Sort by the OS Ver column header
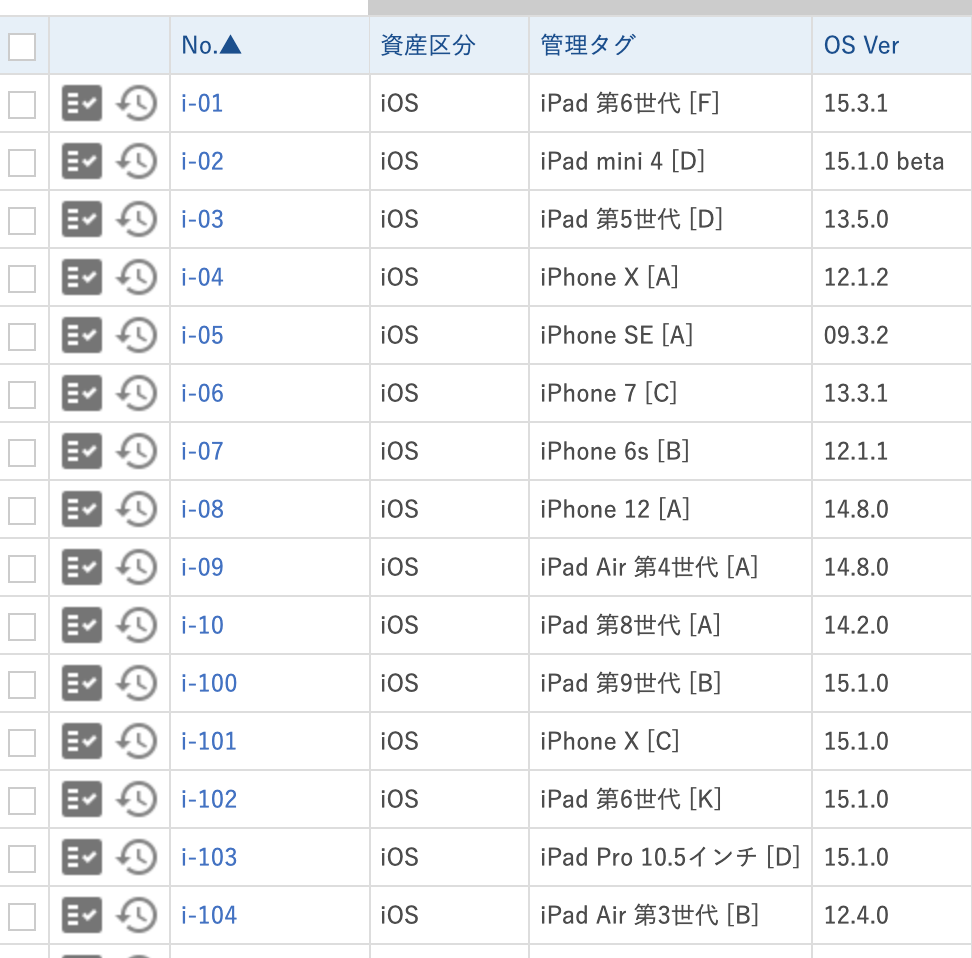The width and height of the screenshot is (972, 958). tap(861, 45)
